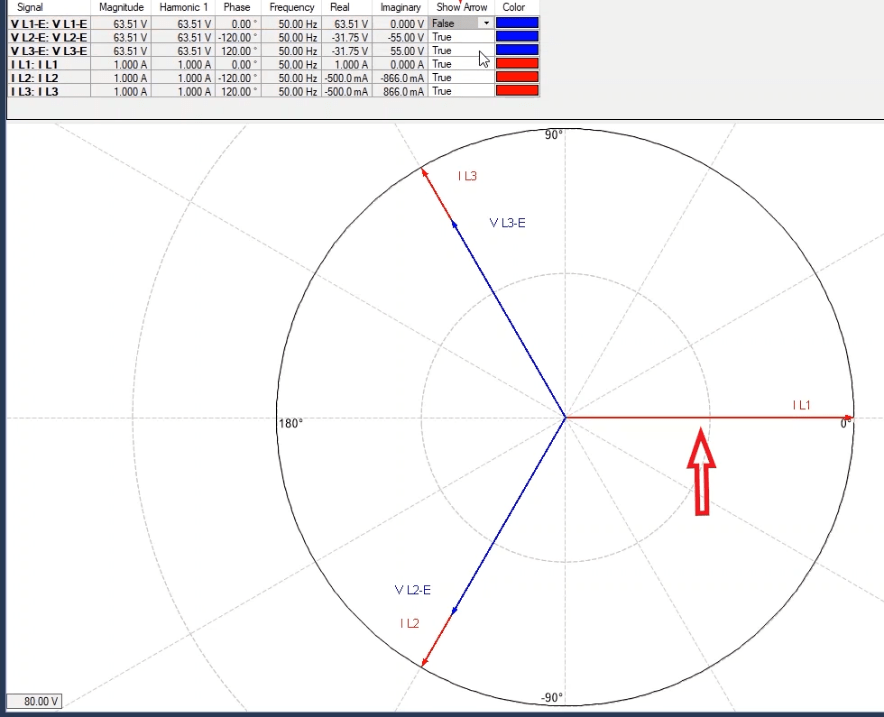This screenshot has width=884, height=717.
Task: Click the Show Arrow cell for I L1
Action: click(x=461, y=64)
